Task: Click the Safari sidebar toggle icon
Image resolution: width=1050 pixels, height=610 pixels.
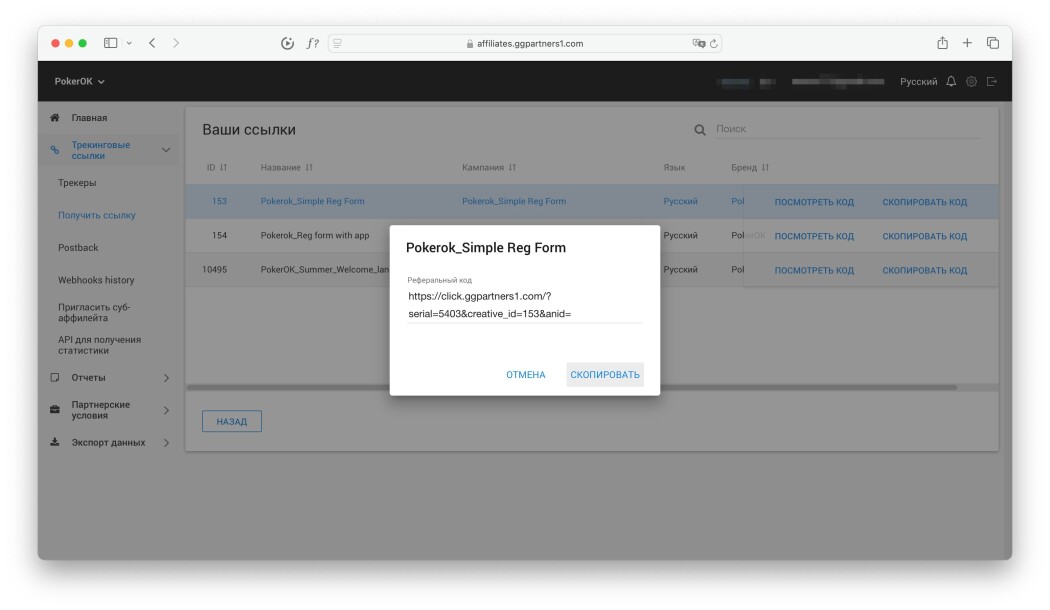Action: [x=110, y=43]
